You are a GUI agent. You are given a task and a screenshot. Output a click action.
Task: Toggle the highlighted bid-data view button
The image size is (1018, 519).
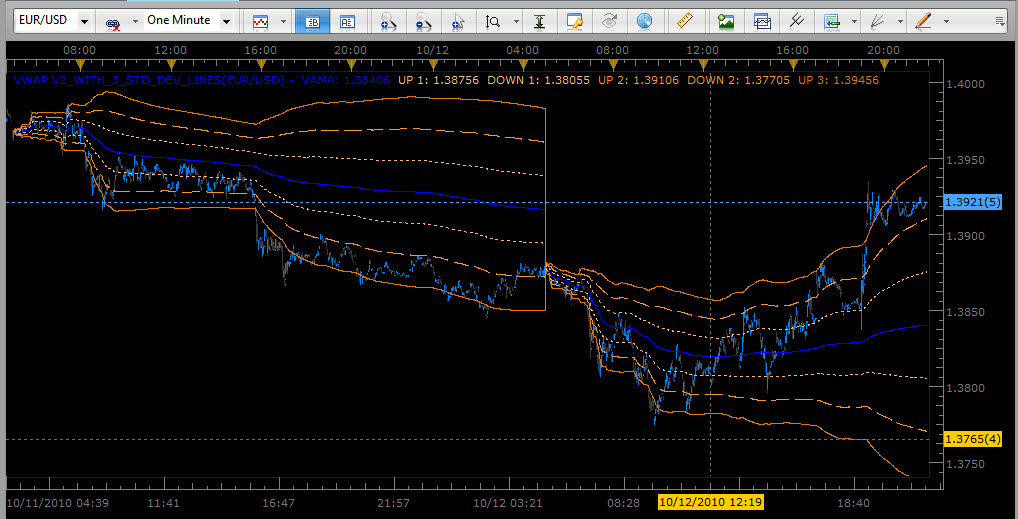(x=312, y=22)
